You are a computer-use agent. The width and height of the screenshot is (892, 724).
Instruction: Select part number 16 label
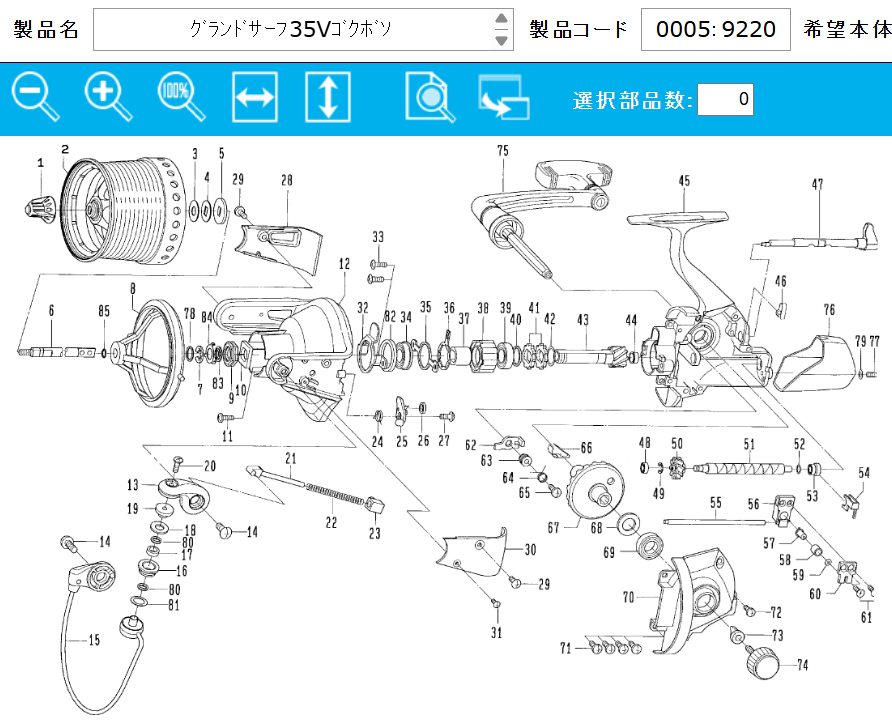pyautogui.click(x=181, y=570)
